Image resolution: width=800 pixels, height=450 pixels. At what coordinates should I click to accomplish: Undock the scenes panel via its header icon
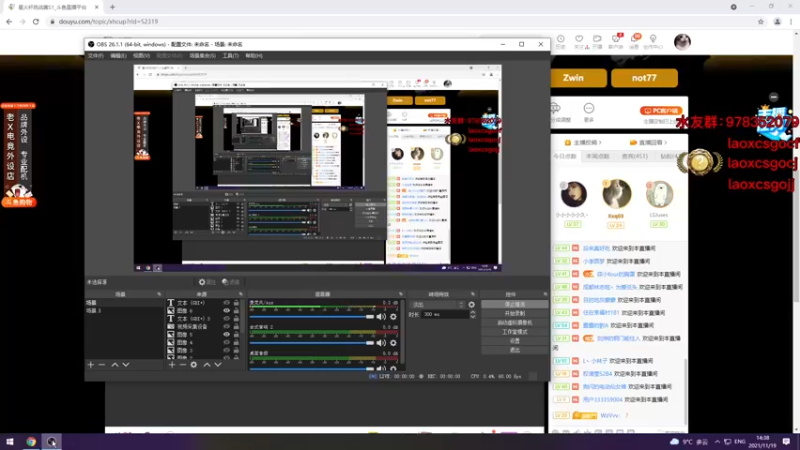[x=159, y=294]
